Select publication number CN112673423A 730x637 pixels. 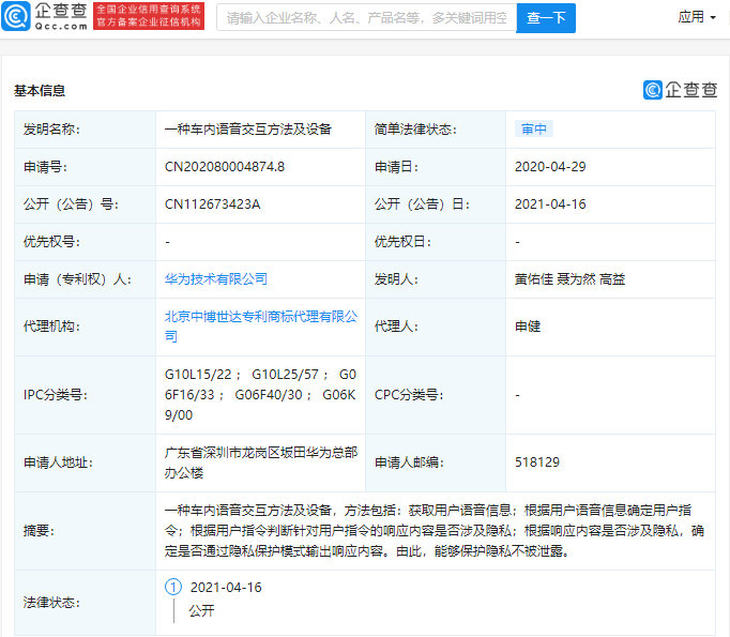pos(212,204)
